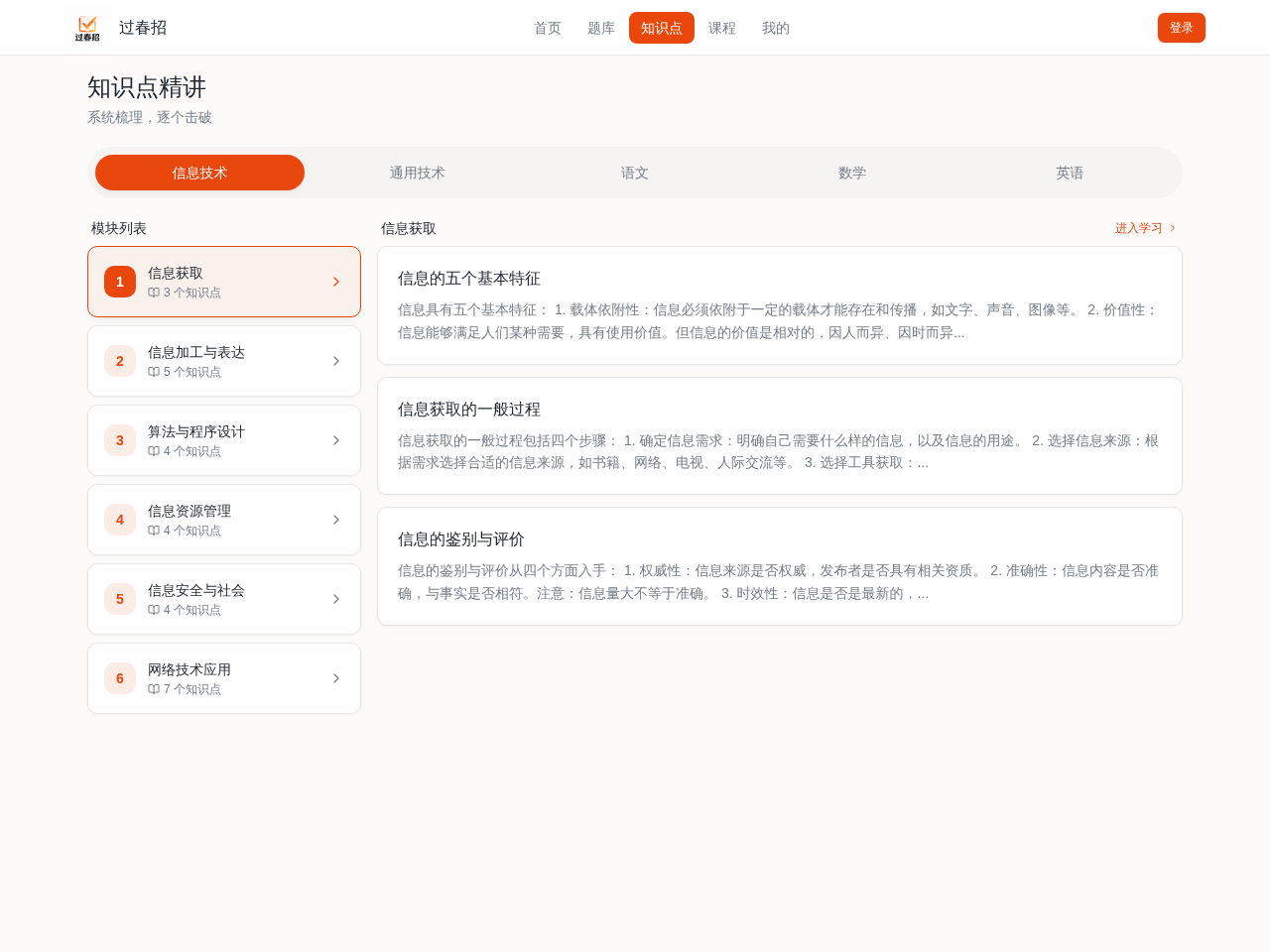Click number badge 3 for 算法与程序设计
The height and width of the screenshot is (952, 1270).
pyautogui.click(x=120, y=440)
